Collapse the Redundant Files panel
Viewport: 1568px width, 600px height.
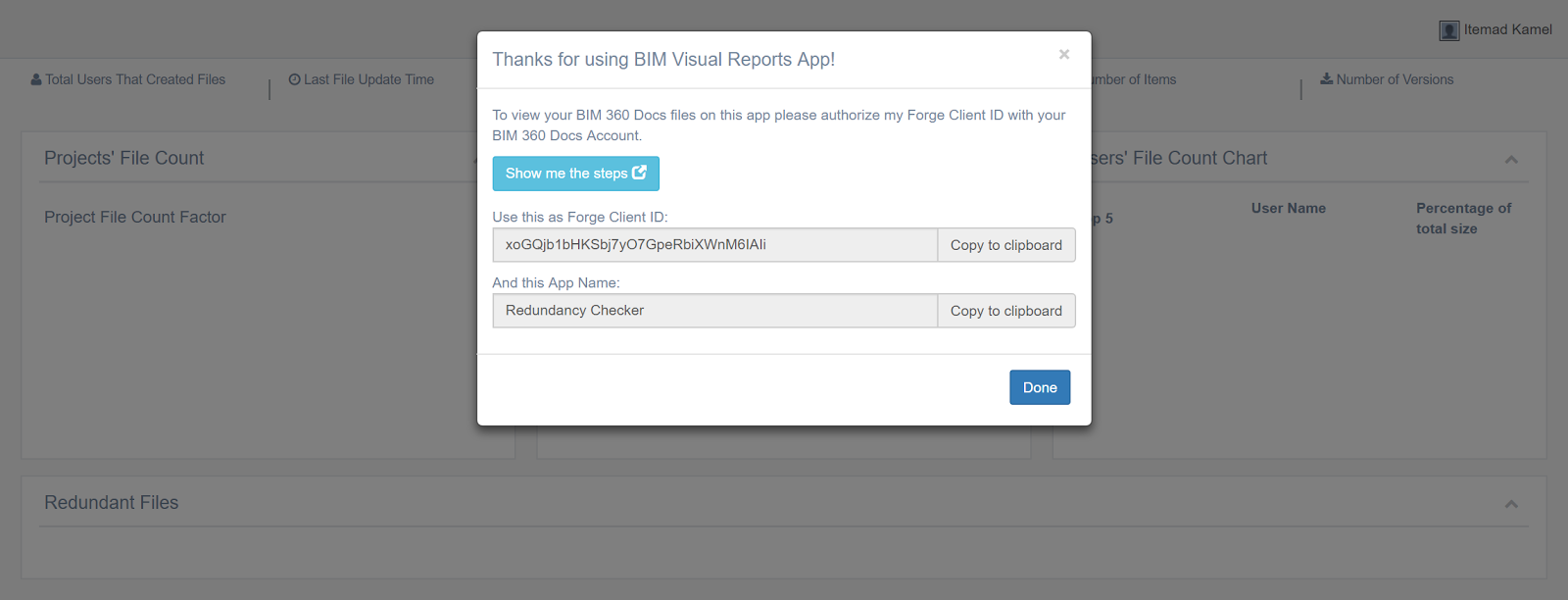(x=1511, y=504)
